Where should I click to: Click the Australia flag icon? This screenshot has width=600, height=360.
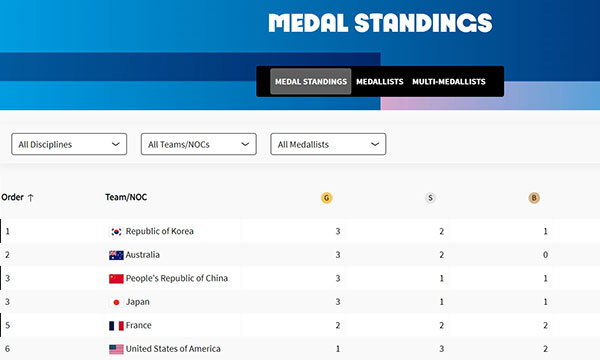(116, 255)
